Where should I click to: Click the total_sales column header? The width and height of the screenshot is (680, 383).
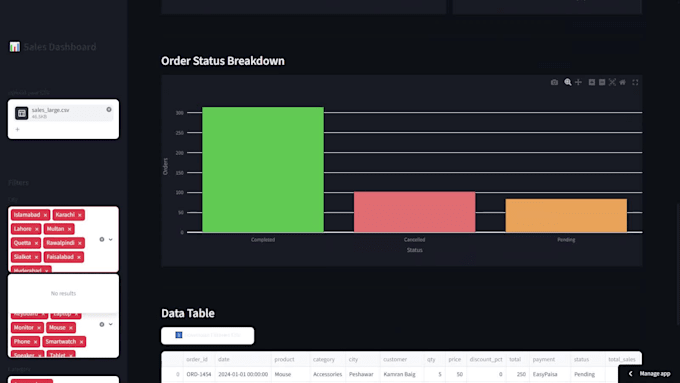tap(622, 359)
